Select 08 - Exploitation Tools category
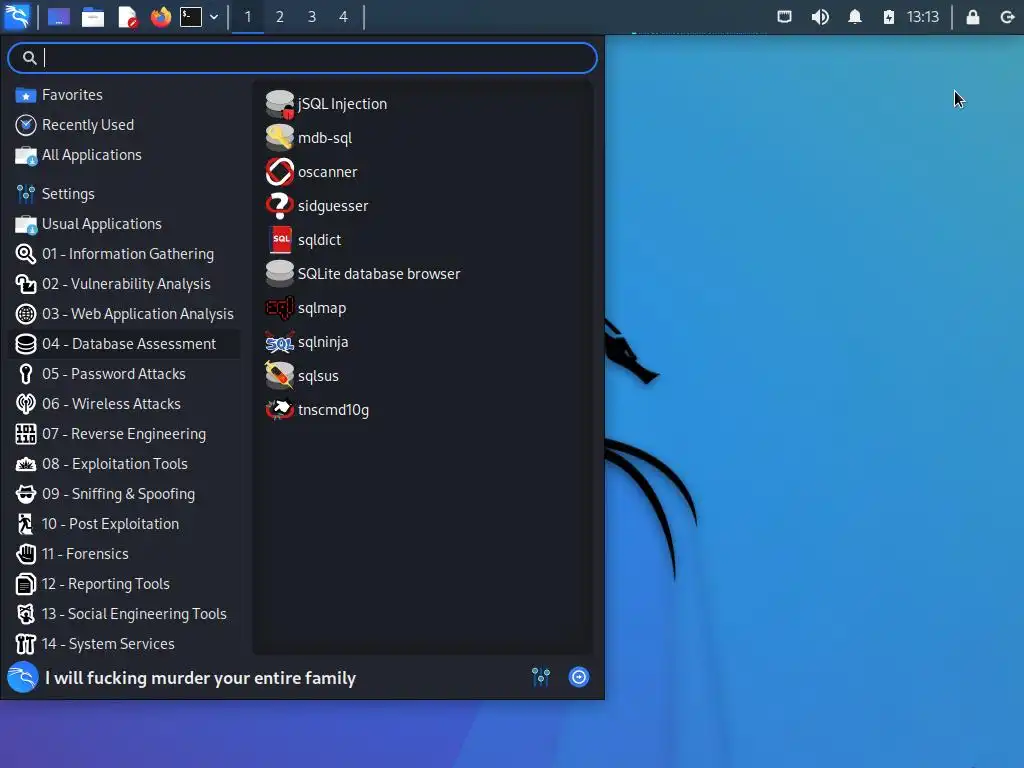This screenshot has width=1024, height=768. tap(125, 464)
